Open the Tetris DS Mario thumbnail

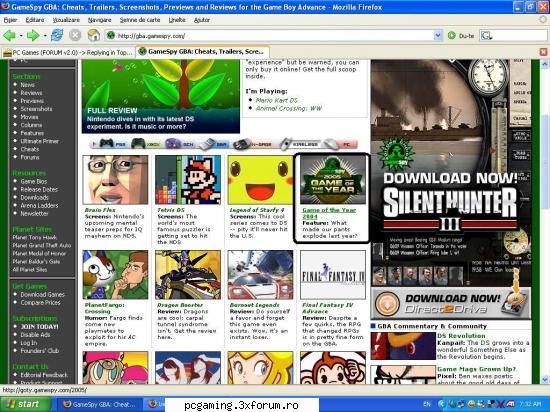coord(188,180)
